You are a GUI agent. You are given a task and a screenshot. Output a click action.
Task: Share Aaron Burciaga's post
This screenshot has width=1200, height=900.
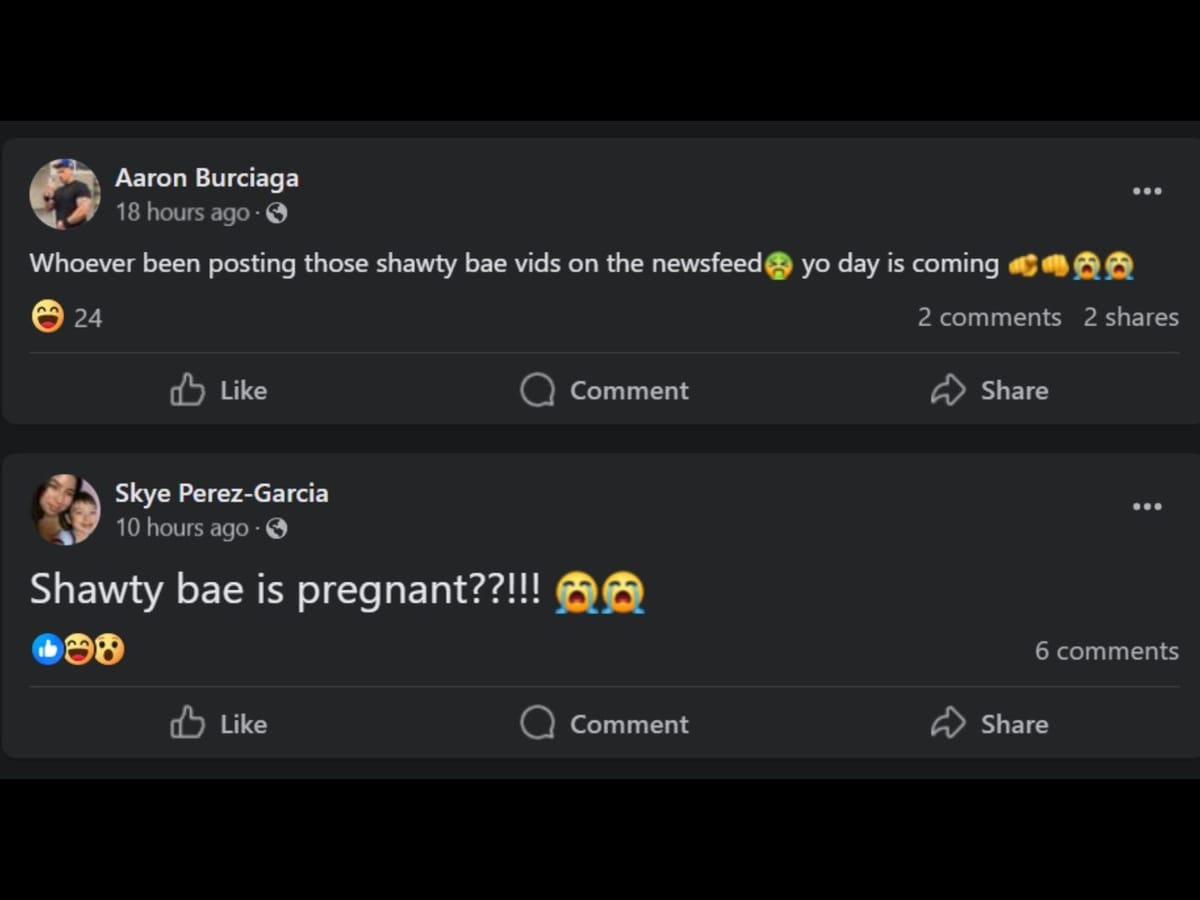point(989,390)
